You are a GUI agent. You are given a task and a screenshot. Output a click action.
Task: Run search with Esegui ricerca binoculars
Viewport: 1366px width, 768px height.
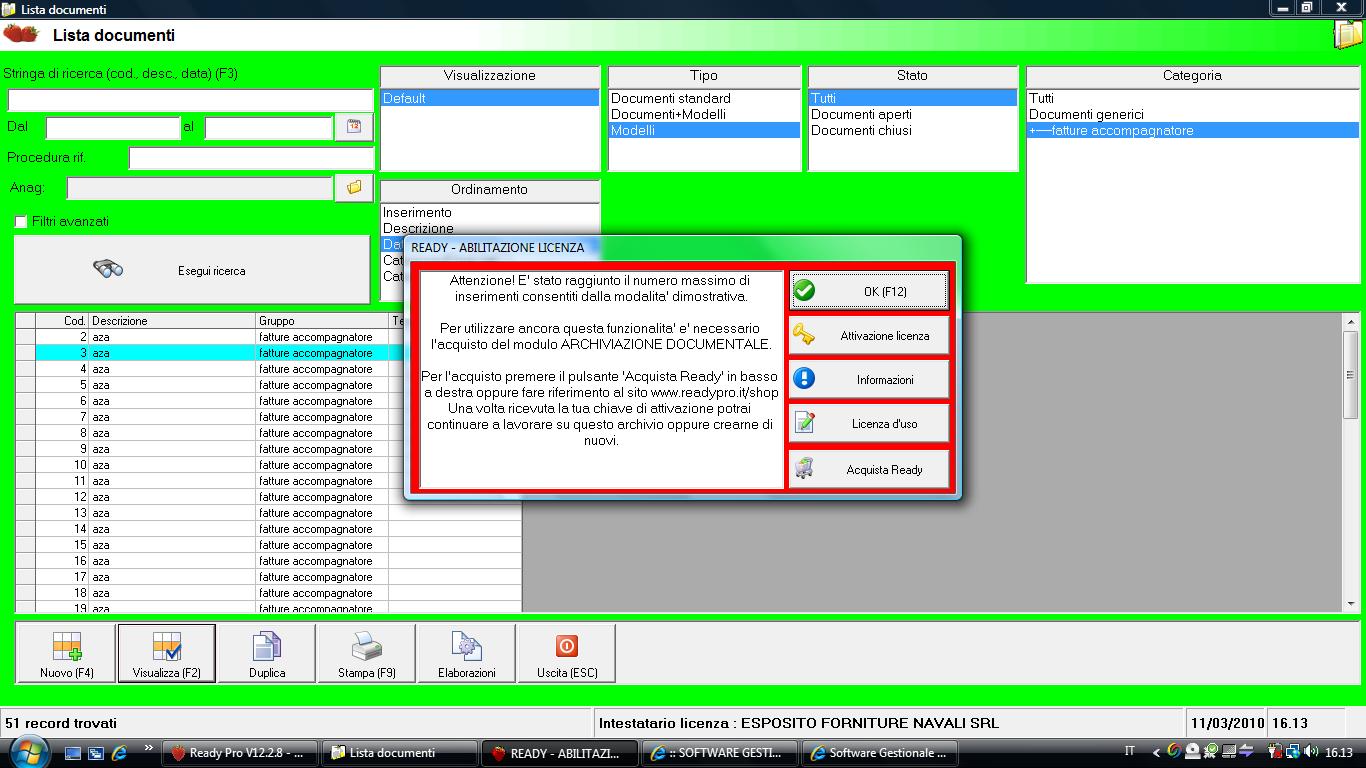click(x=191, y=270)
